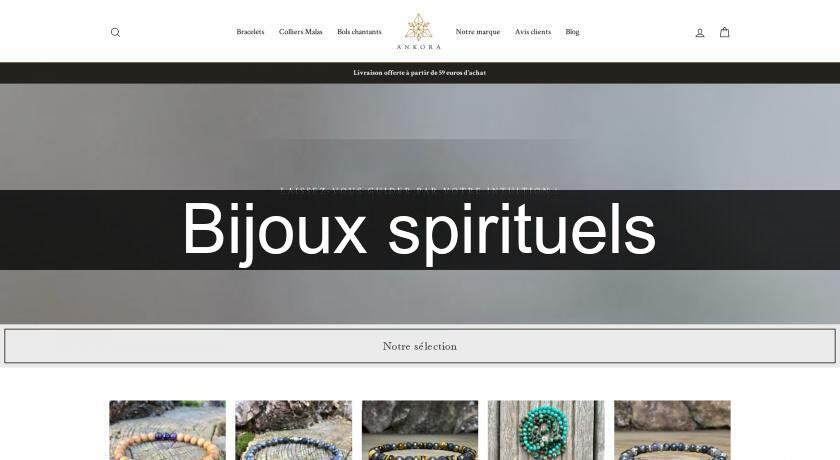Open the Bracelets menu
The image size is (840, 460).
(x=250, y=32)
